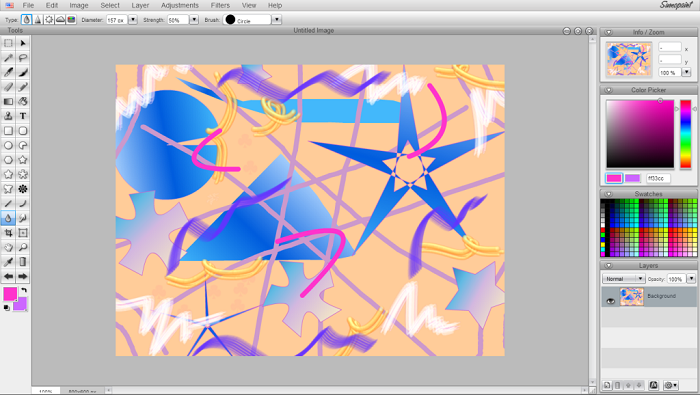Open the zoom percentage dropdown in Info panel
This screenshot has width=700, height=395.
(x=687, y=72)
